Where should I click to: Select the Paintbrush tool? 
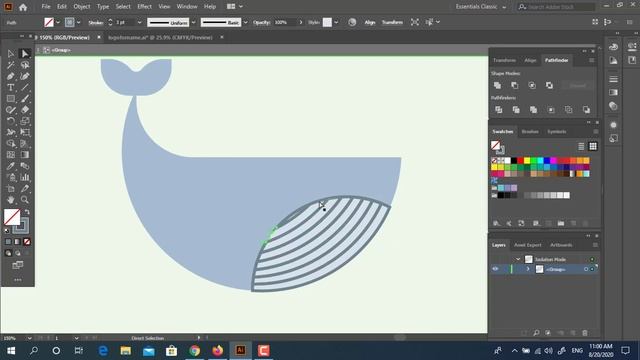pyautogui.click(x=25, y=99)
